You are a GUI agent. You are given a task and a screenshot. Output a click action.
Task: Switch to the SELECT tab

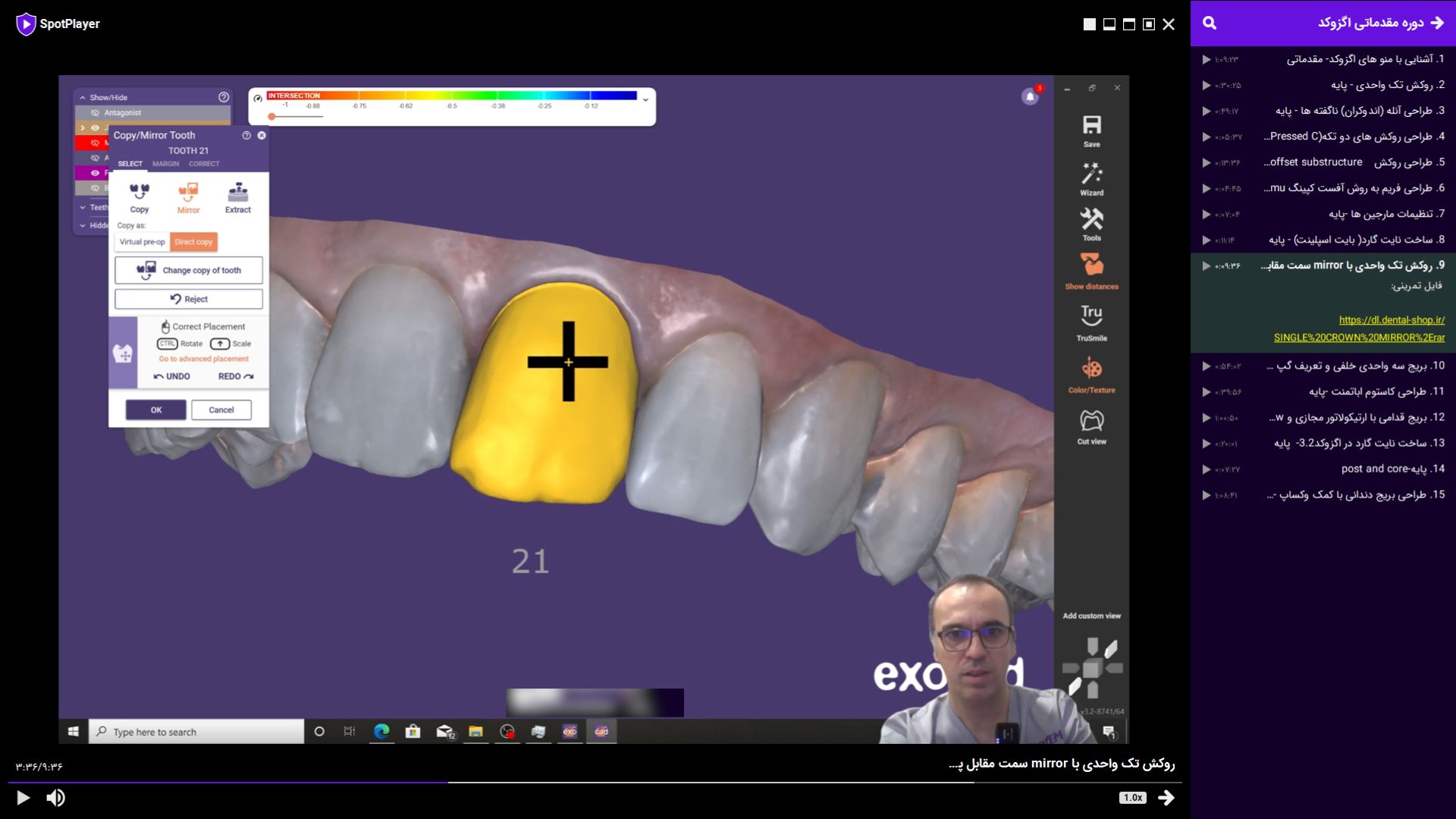pyautogui.click(x=130, y=164)
